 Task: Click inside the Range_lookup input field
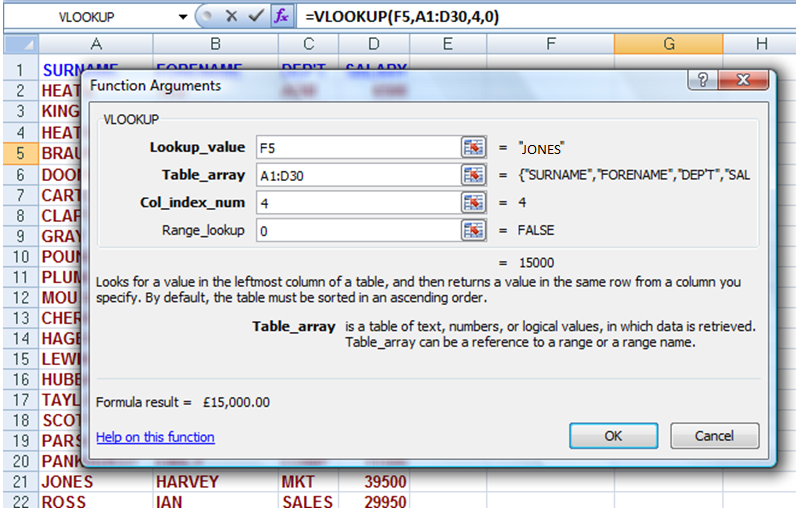pyautogui.click(x=357, y=231)
